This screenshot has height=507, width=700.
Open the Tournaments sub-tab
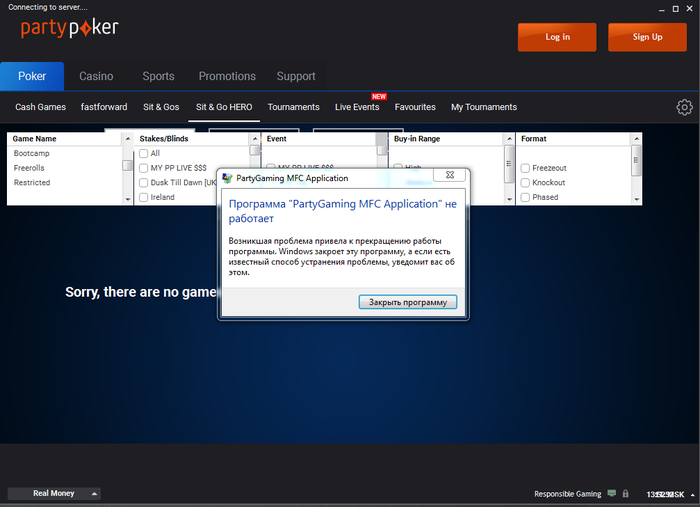(x=293, y=107)
